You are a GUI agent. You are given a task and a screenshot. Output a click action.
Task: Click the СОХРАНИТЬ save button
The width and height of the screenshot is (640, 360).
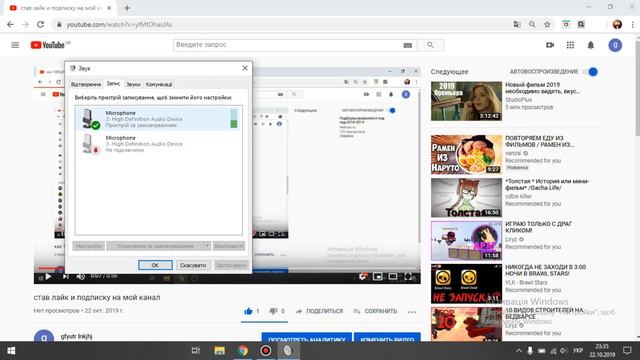coord(375,311)
